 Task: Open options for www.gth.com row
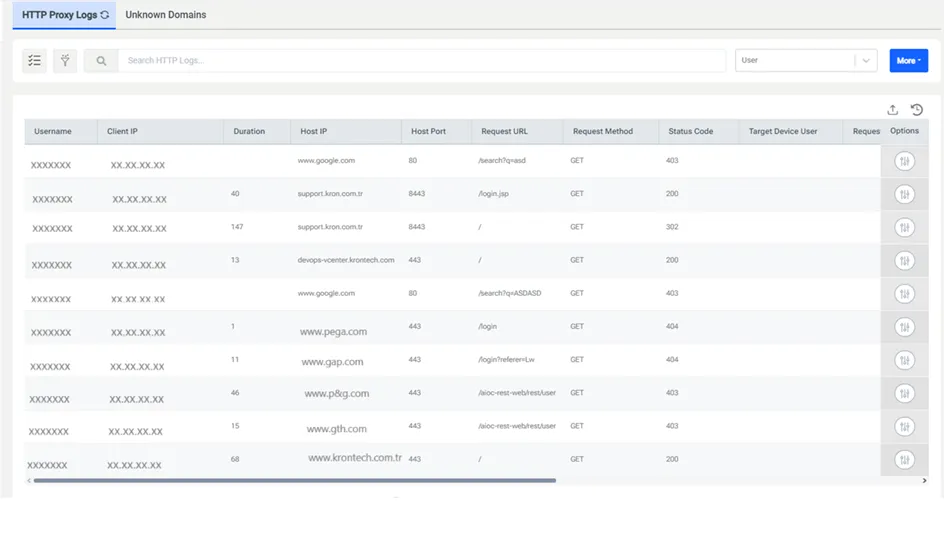tap(904, 427)
